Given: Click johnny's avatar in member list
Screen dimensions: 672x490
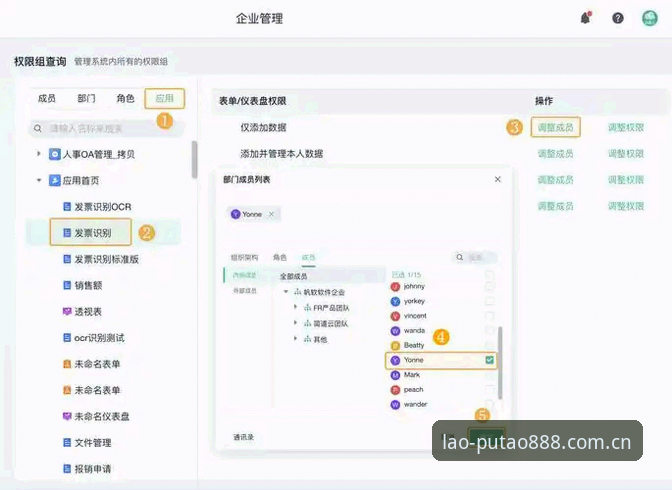Looking at the screenshot, I should pos(395,287).
